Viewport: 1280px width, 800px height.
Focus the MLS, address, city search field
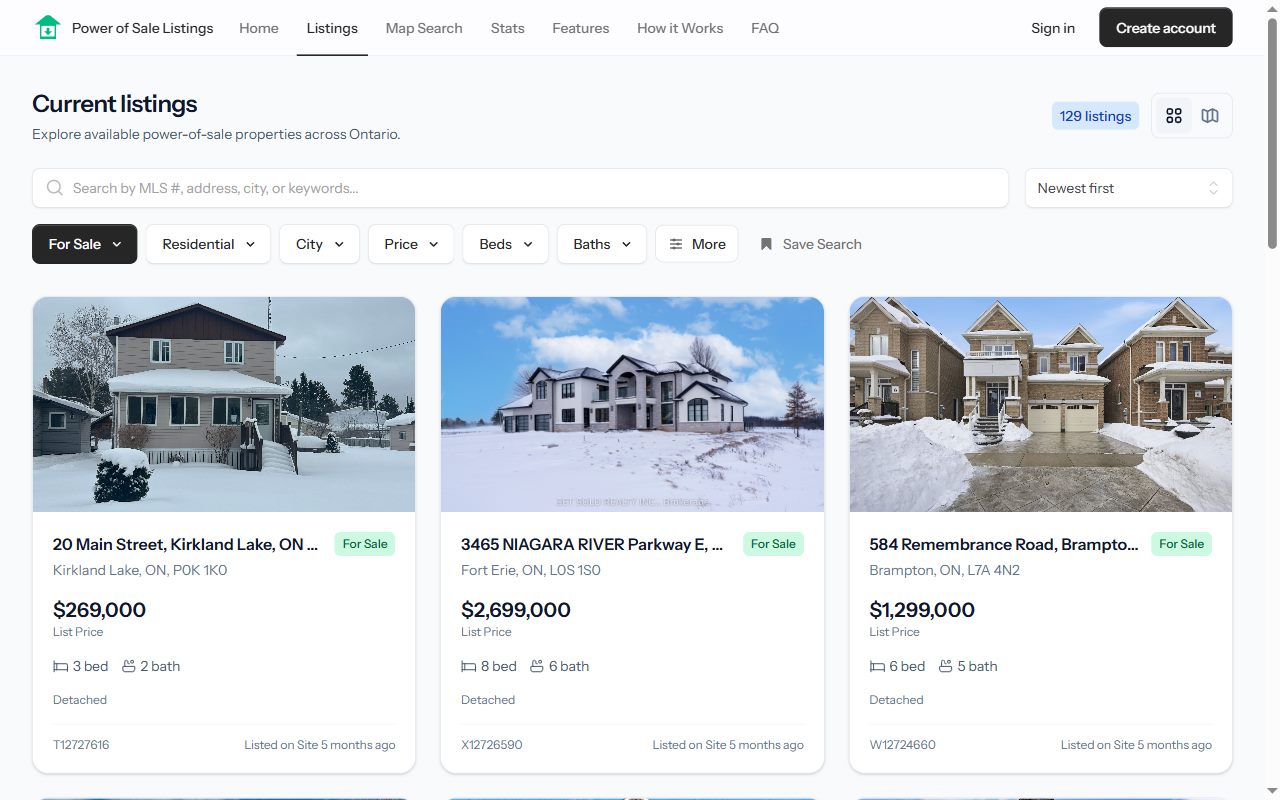(520, 188)
